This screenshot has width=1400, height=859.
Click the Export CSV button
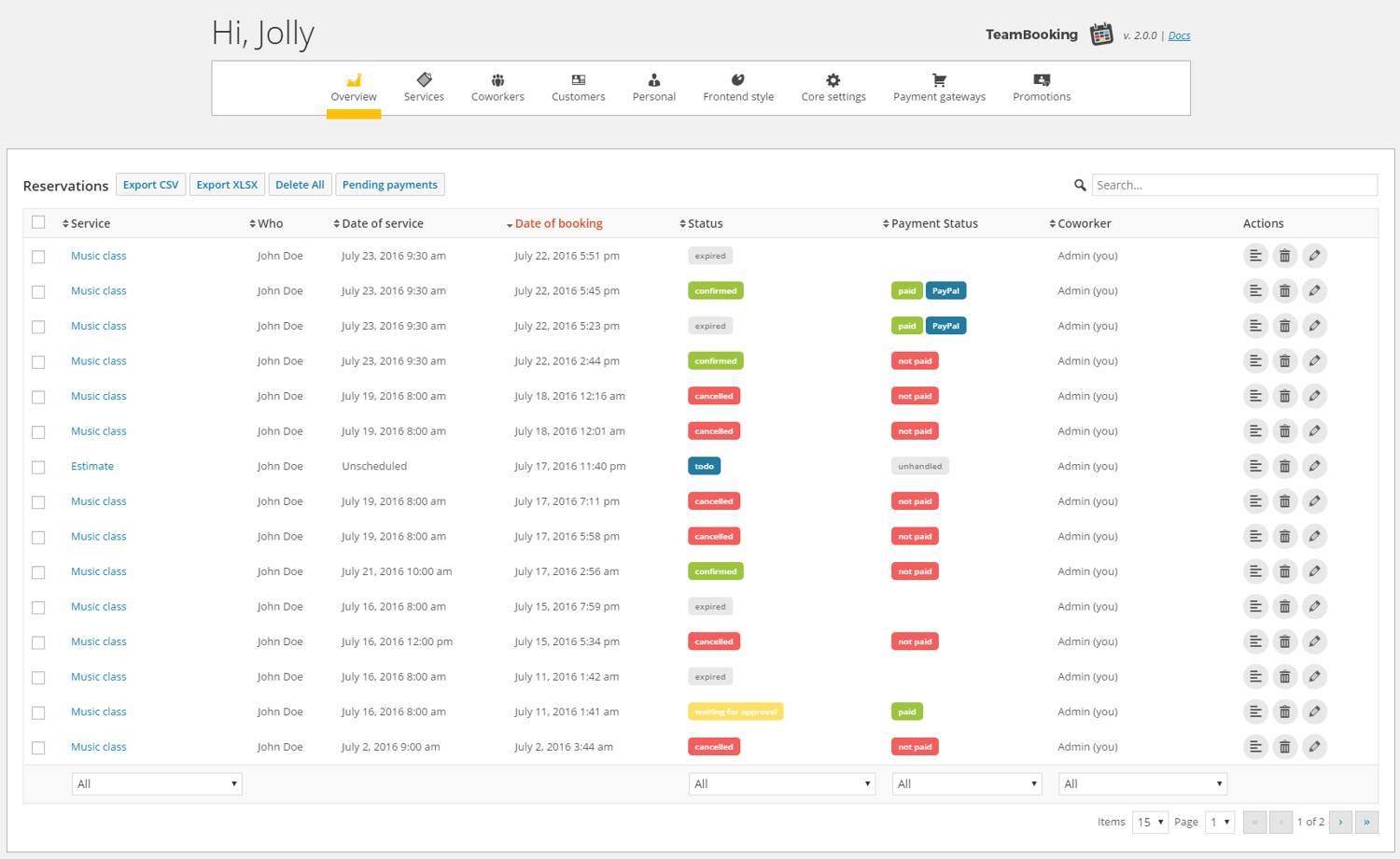(x=150, y=185)
